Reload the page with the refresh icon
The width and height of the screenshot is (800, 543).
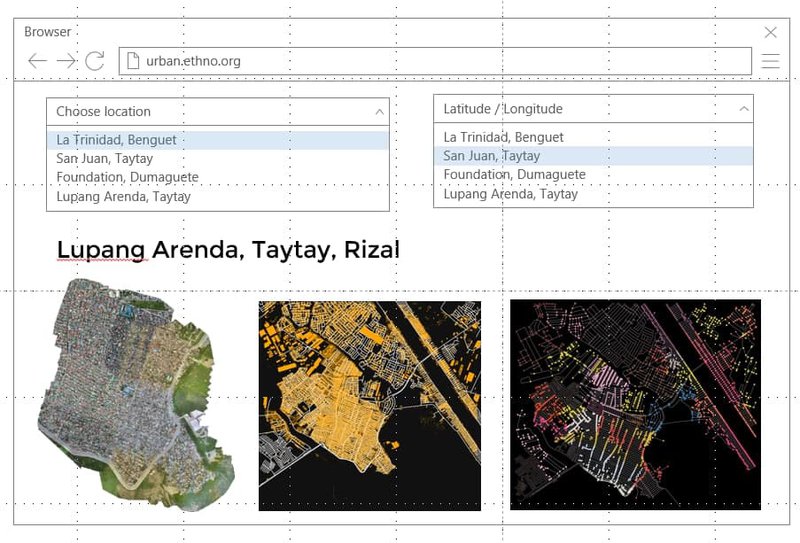[95, 61]
